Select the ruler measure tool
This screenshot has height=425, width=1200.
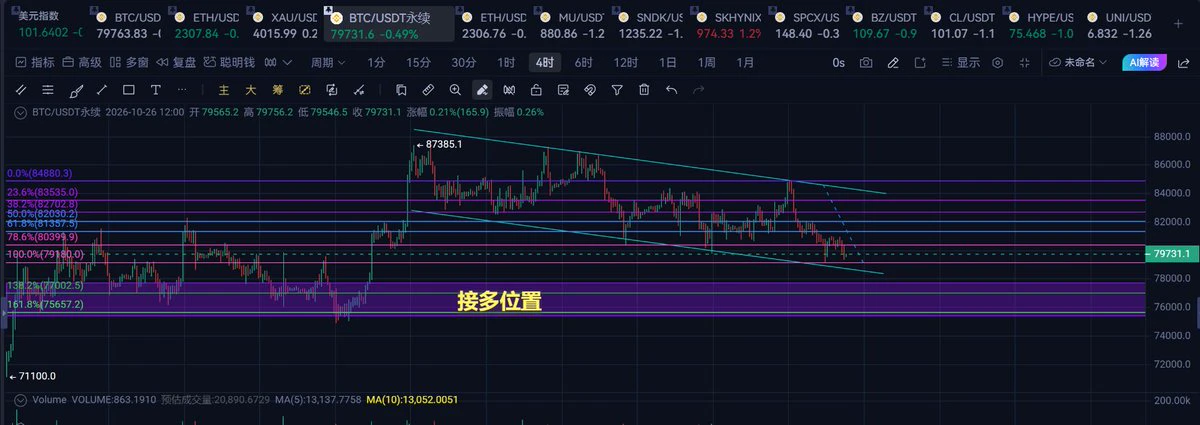tap(428, 89)
